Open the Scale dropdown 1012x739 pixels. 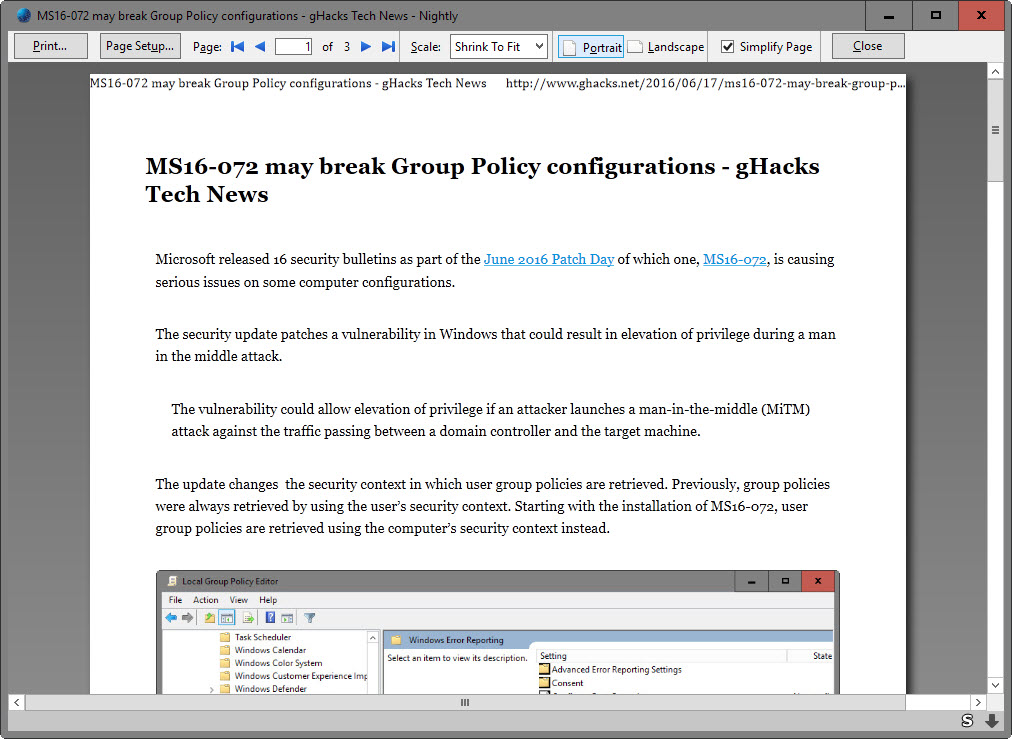pyautogui.click(x=499, y=46)
